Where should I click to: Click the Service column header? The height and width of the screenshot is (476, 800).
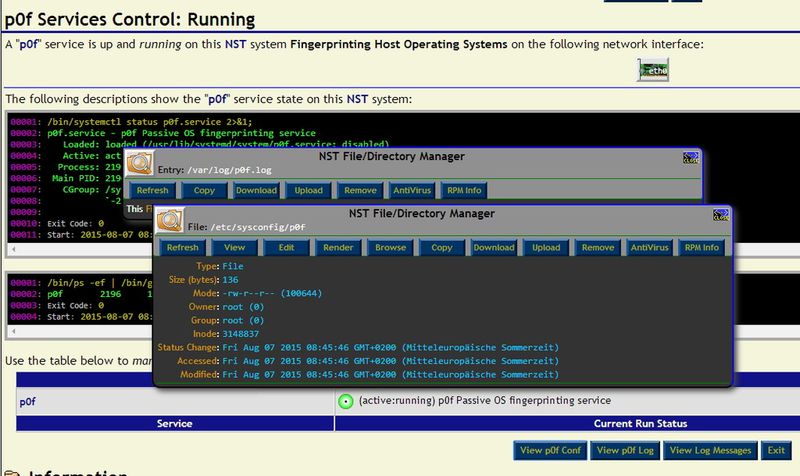point(175,423)
